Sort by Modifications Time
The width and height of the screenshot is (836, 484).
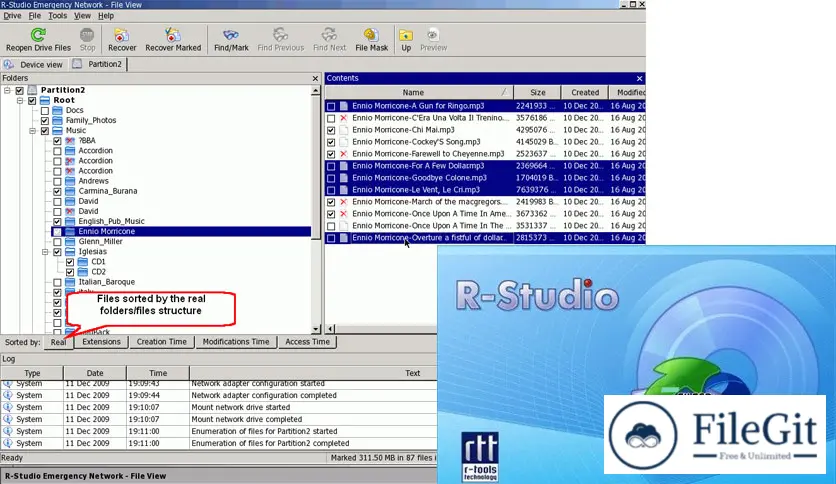[236, 342]
